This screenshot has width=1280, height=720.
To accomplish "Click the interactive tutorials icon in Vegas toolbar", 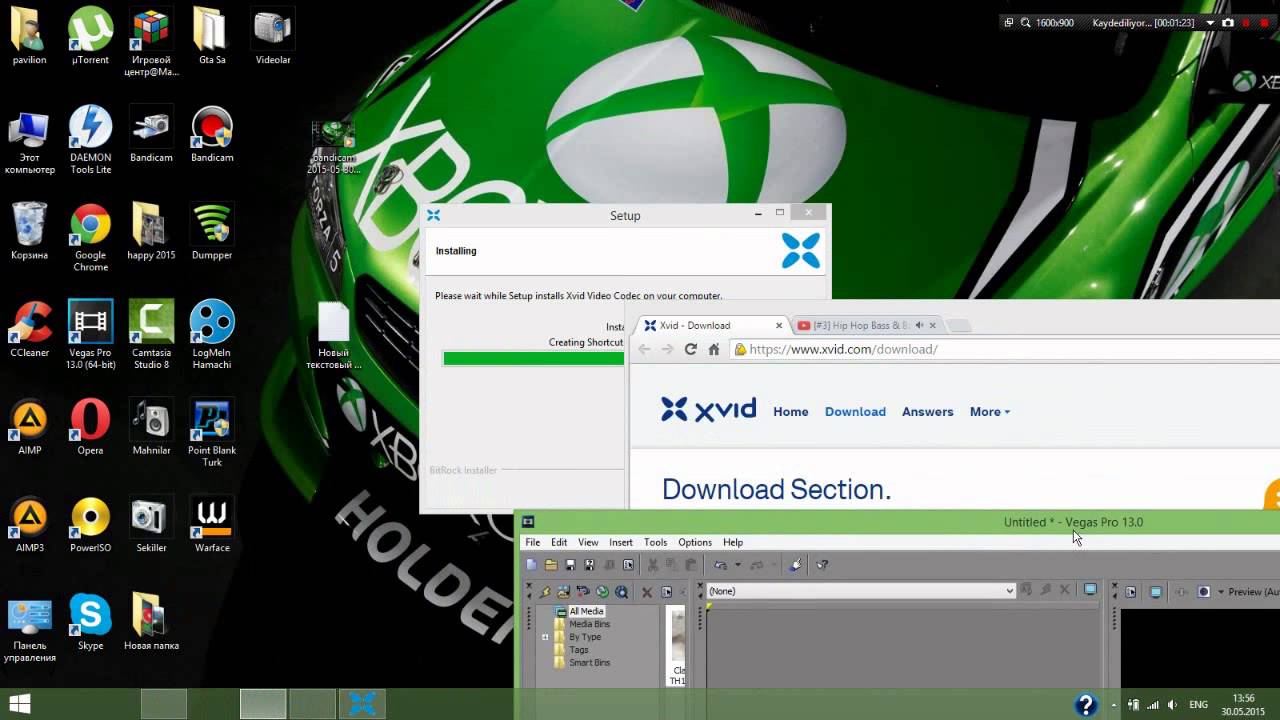I will 795,565.
